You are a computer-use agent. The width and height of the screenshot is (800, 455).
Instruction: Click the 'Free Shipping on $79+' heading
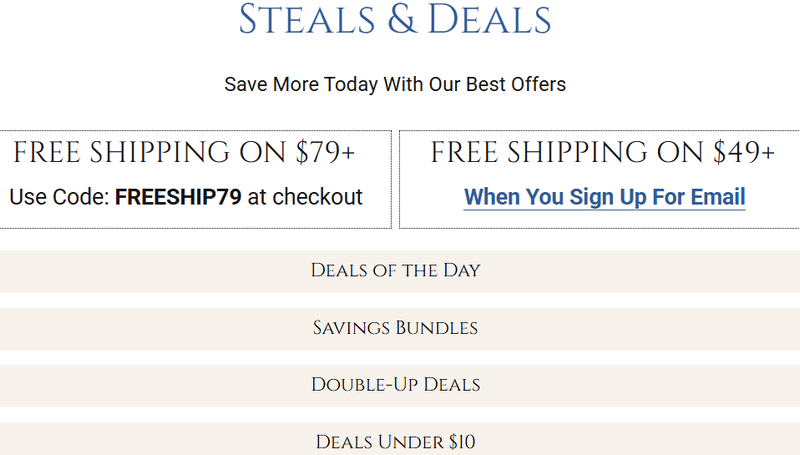click(185, 153)
